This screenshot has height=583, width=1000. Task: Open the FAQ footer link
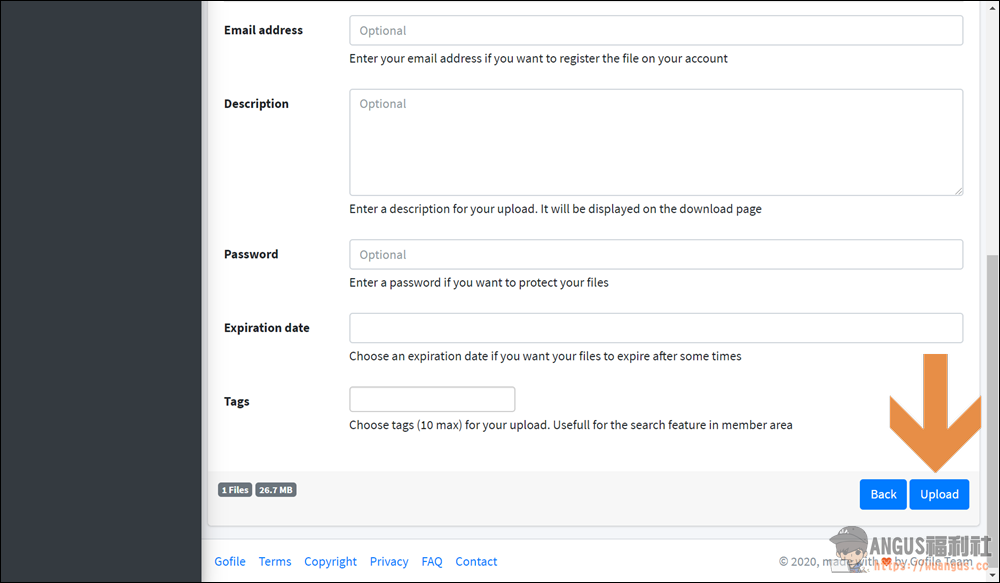(x=432, y=561)
